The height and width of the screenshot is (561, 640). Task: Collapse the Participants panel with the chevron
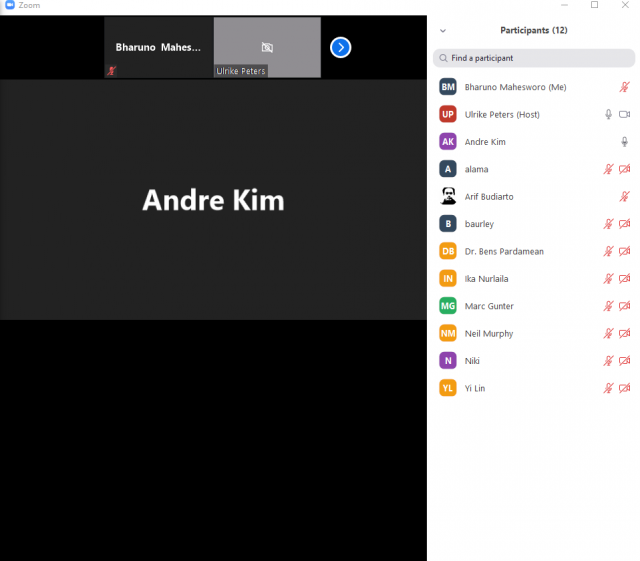tap(443, 31)
